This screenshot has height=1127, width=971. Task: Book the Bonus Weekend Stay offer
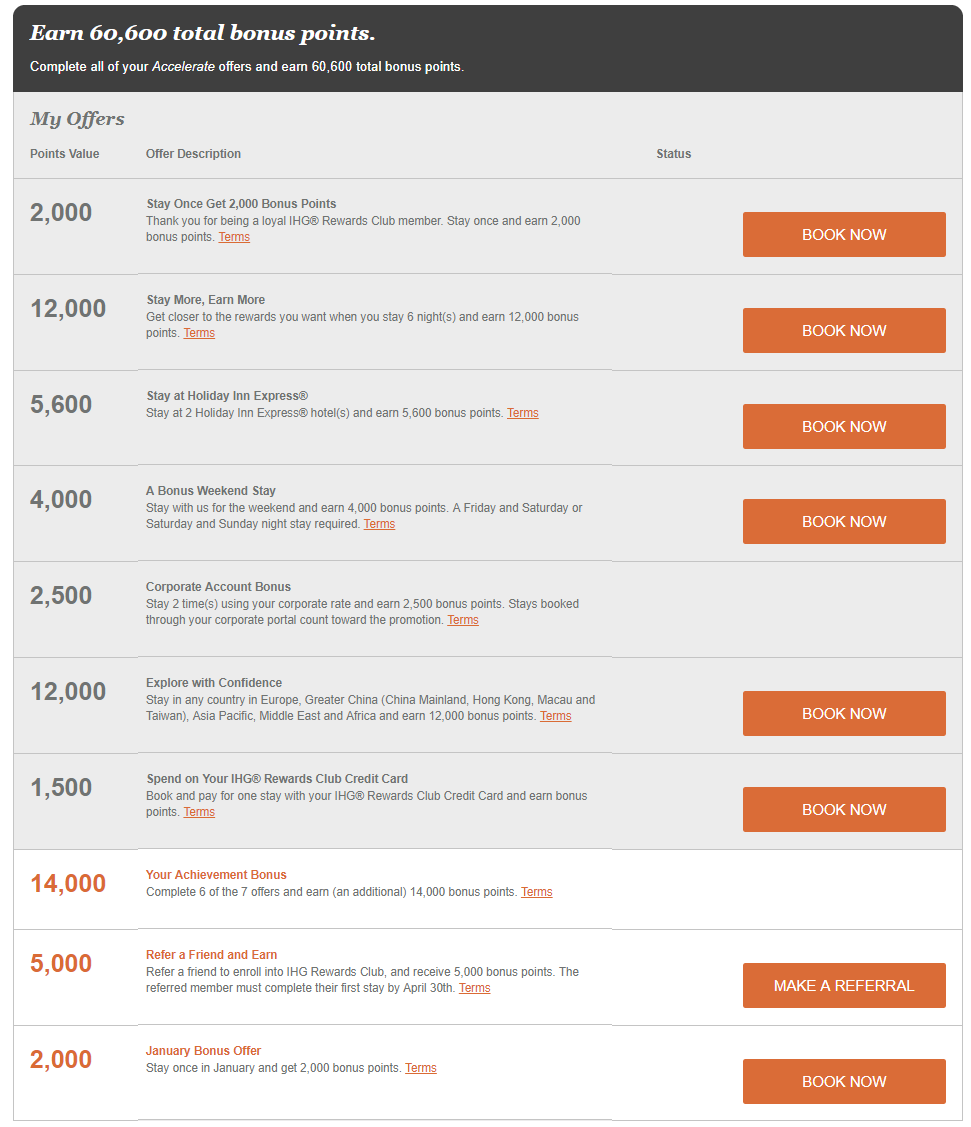(844, 521)
